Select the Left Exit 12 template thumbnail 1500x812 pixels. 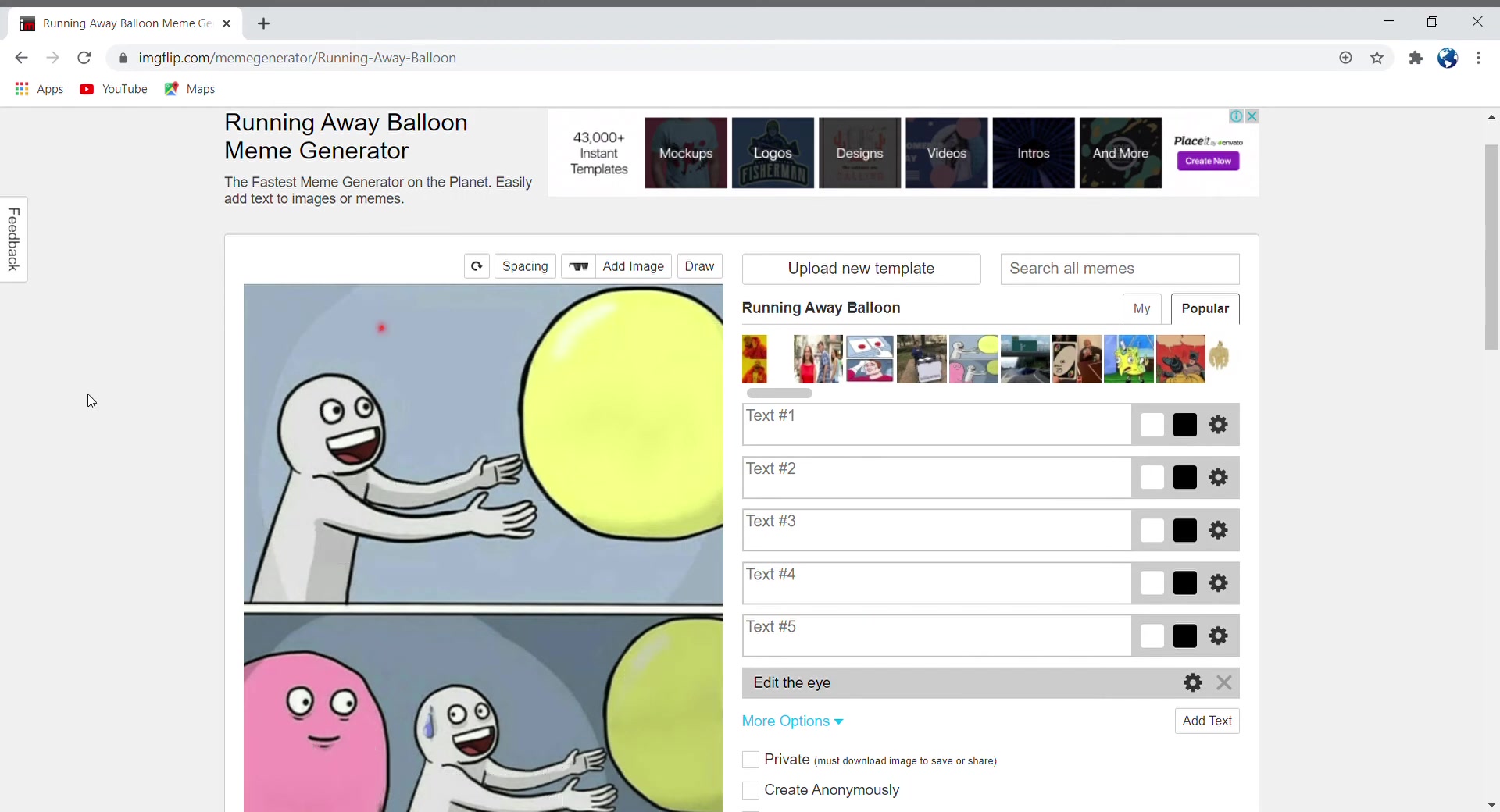(x=1025, y=359)
